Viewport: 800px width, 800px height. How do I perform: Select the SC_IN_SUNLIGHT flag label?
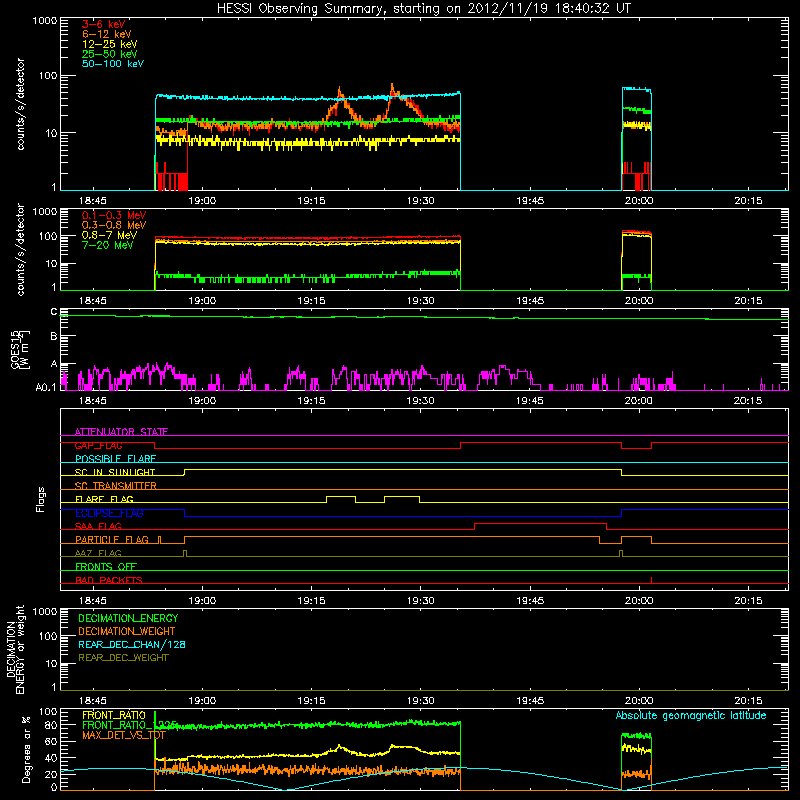pos(115,472)
